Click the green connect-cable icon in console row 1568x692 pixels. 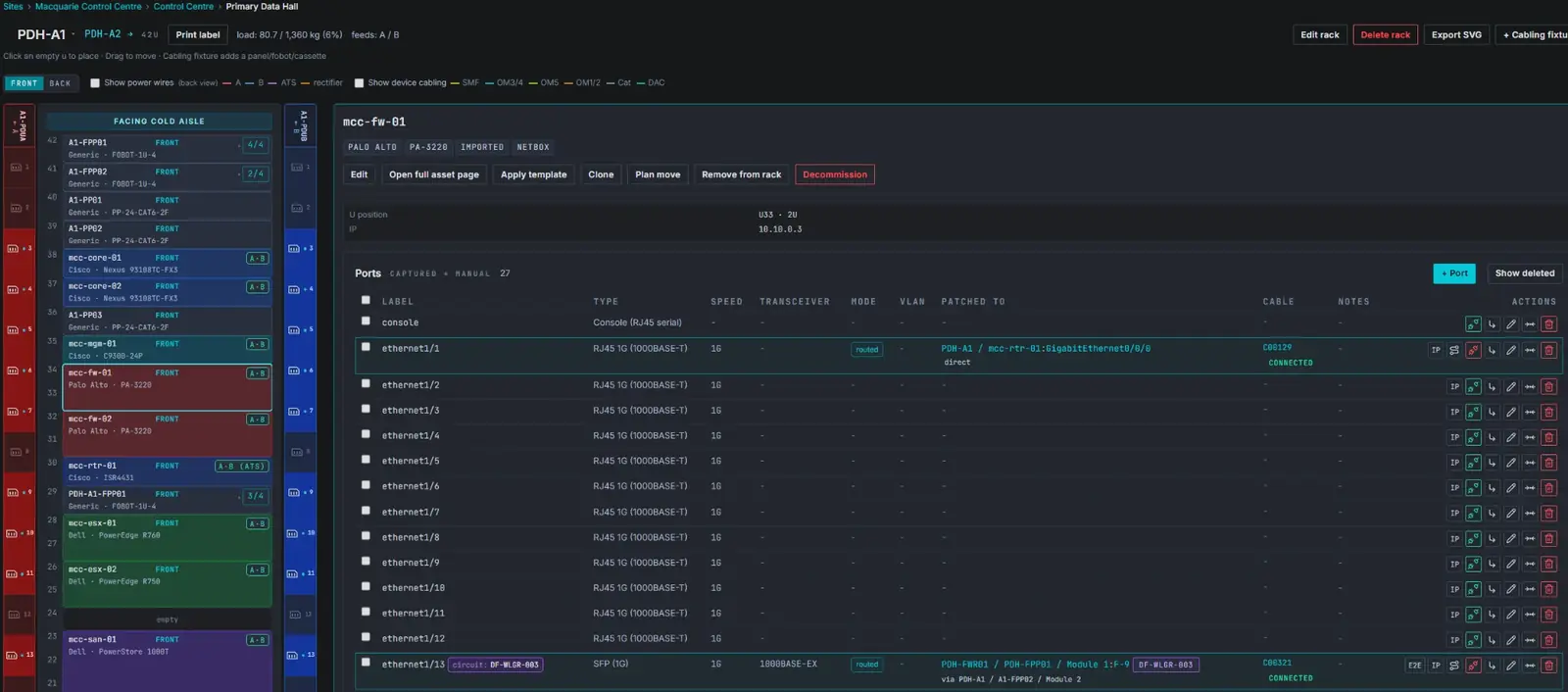coord(1473,324)
